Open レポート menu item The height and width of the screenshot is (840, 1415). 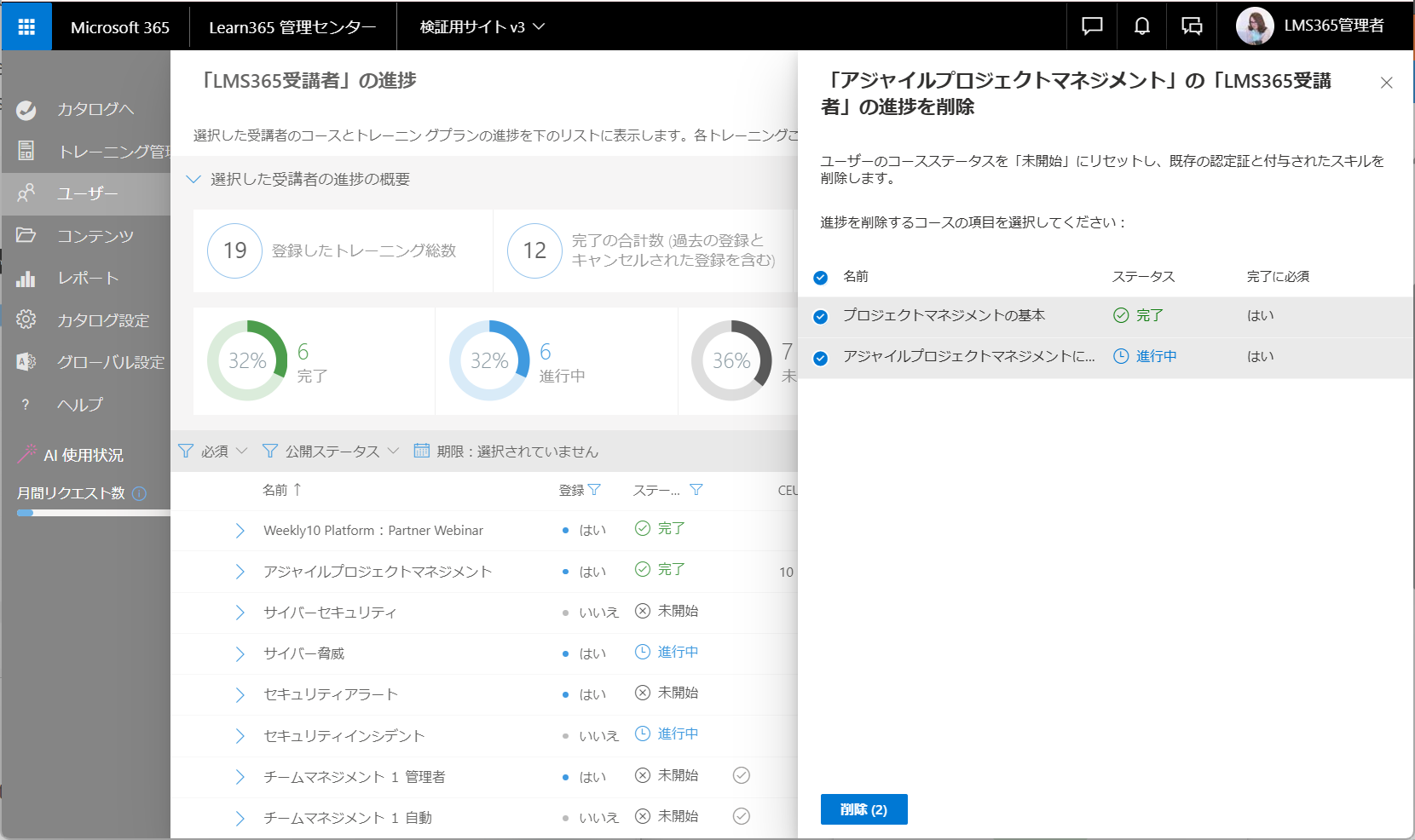[x=88, y=278]
